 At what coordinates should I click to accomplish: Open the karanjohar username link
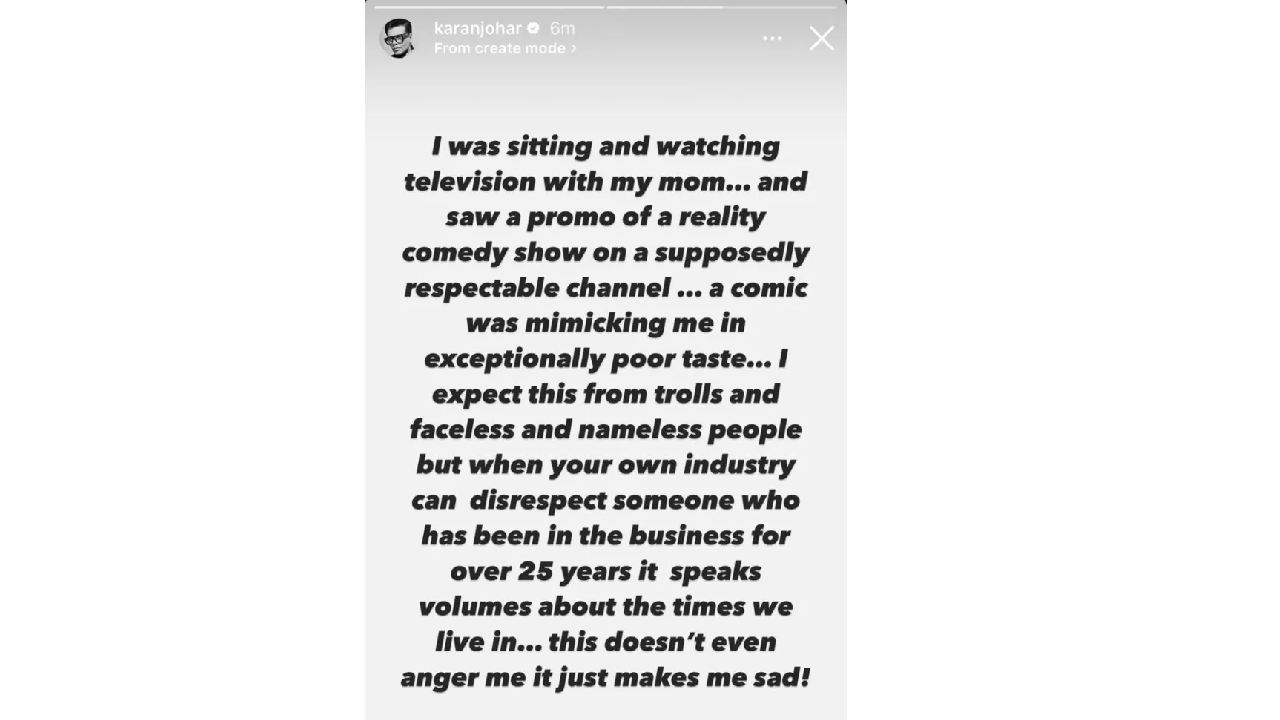tap(478, 29)
